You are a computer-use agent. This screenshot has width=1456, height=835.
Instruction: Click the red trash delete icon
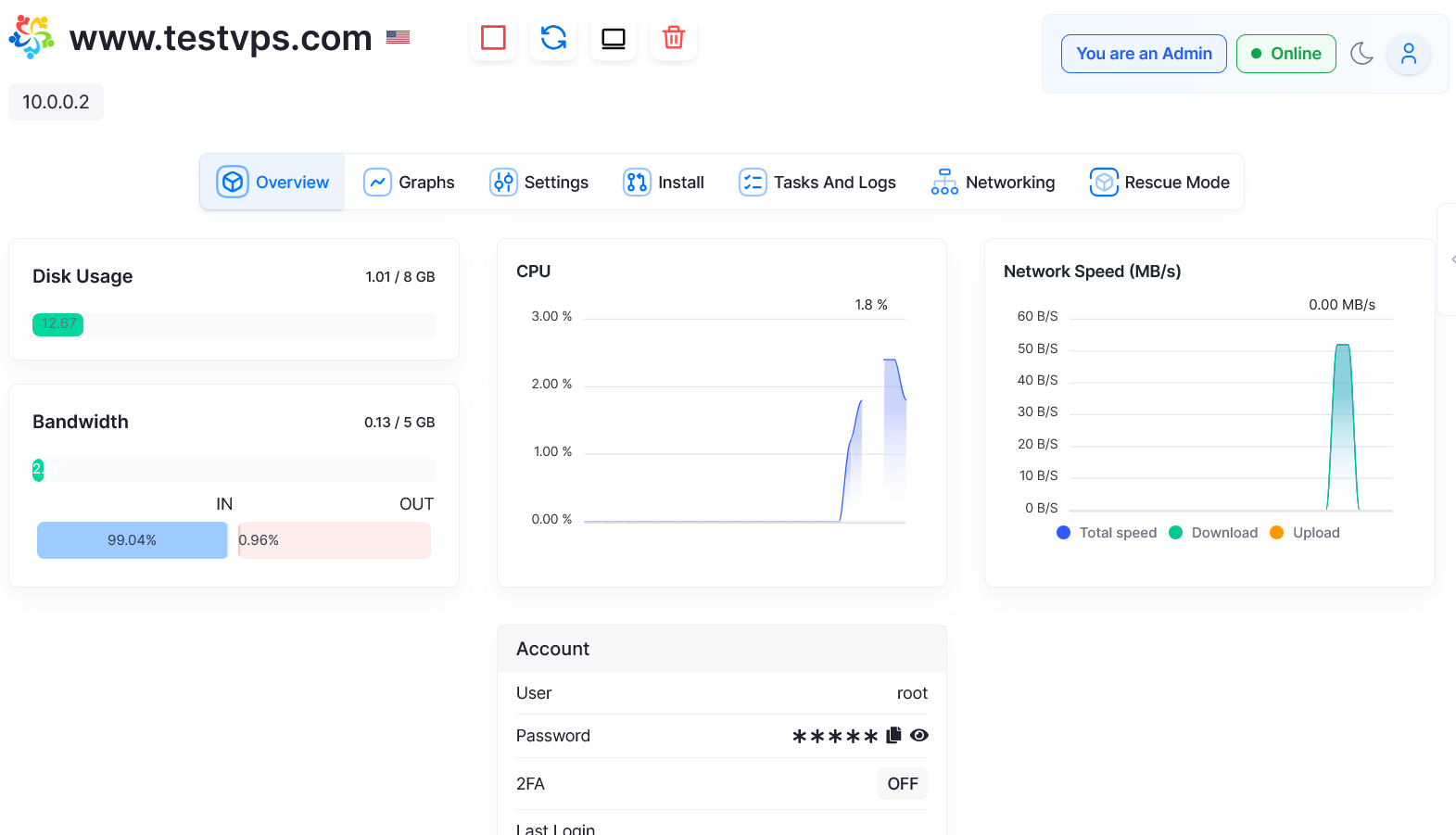click(674, 38)
